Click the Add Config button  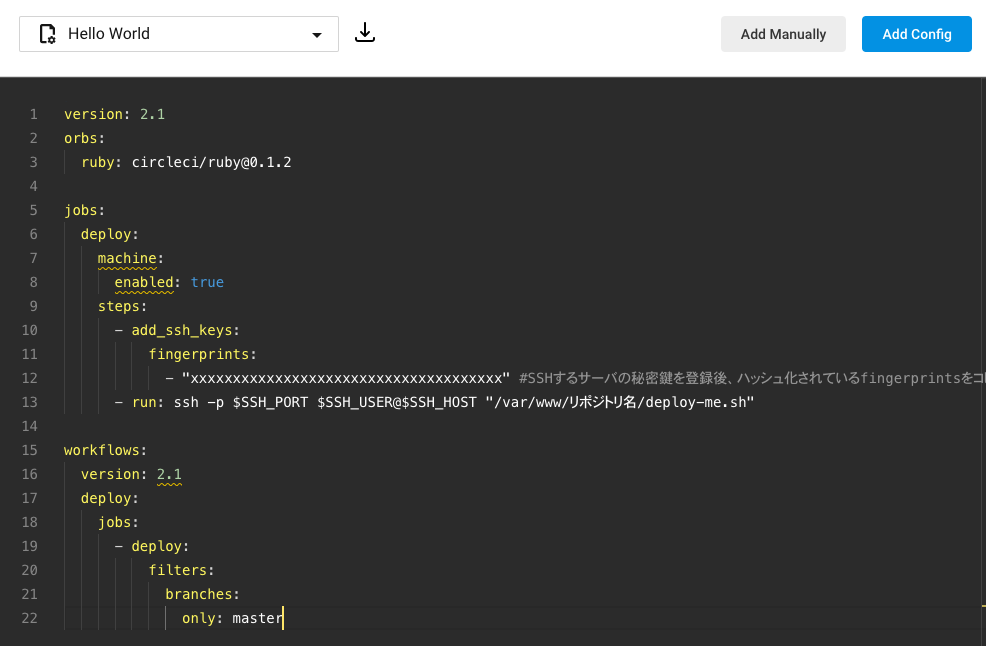click(x=916, y=34)
